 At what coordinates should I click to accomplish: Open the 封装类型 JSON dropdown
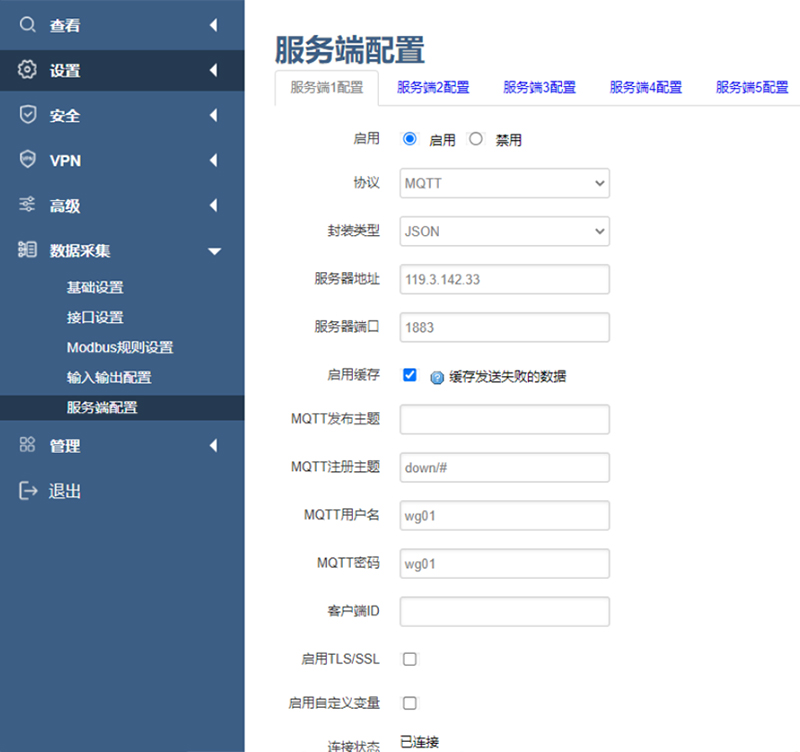click(504, 231)
